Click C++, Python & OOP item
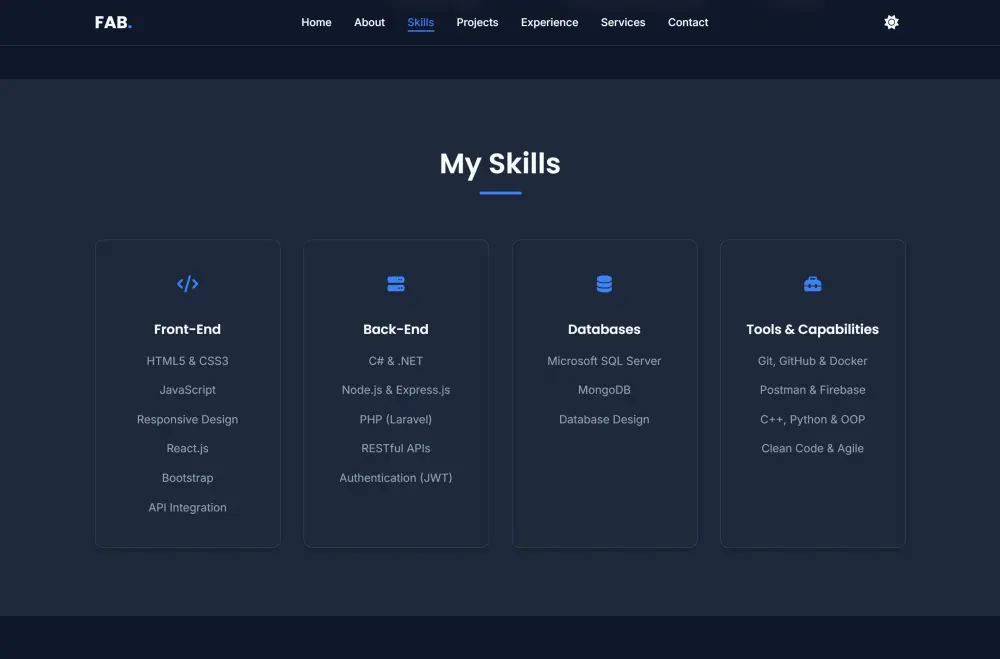The width and height of the screenshot is (1000, 659). pyautogui.click(x=812, y=419)
